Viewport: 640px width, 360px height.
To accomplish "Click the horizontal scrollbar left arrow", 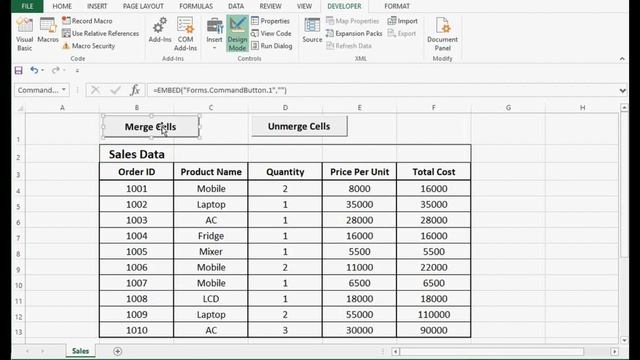I will tap(395, 351).
